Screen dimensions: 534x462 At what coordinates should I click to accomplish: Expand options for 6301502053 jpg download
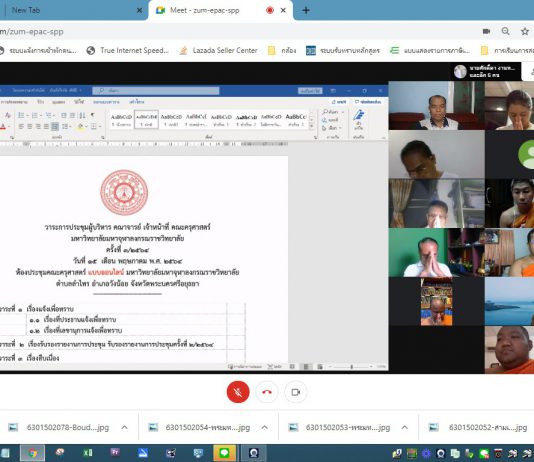tap(405, 427)
